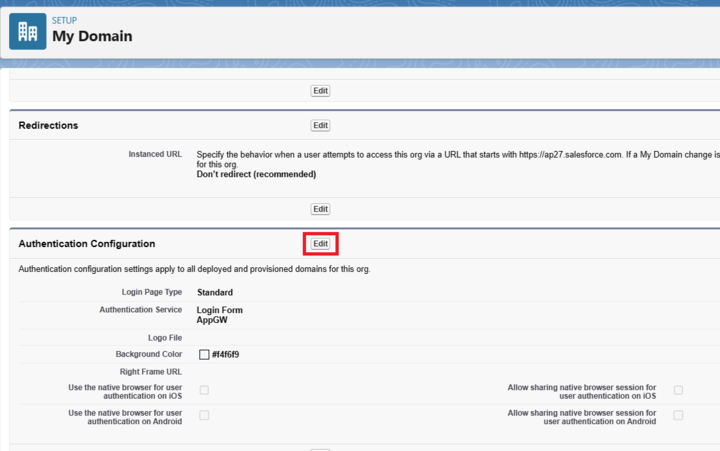The width and height of the screenshot is (720, 451).
Task: Click the AppGW authentication service entry
Action: coord(213,321)
